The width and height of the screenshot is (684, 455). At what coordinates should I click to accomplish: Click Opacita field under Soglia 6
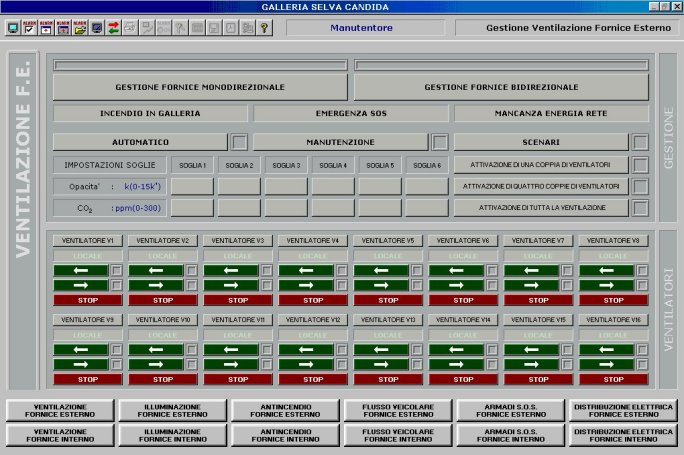[427, 186]
